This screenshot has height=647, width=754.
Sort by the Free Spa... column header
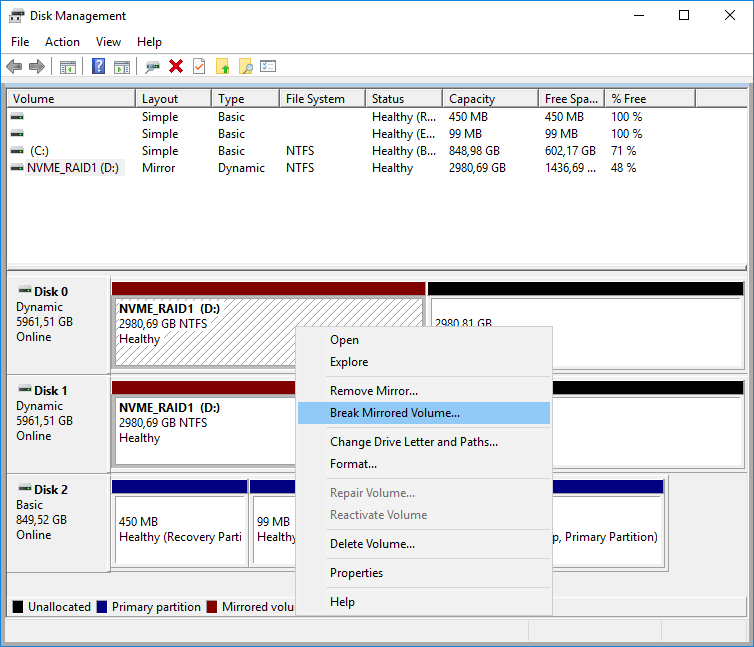point(572,99)
